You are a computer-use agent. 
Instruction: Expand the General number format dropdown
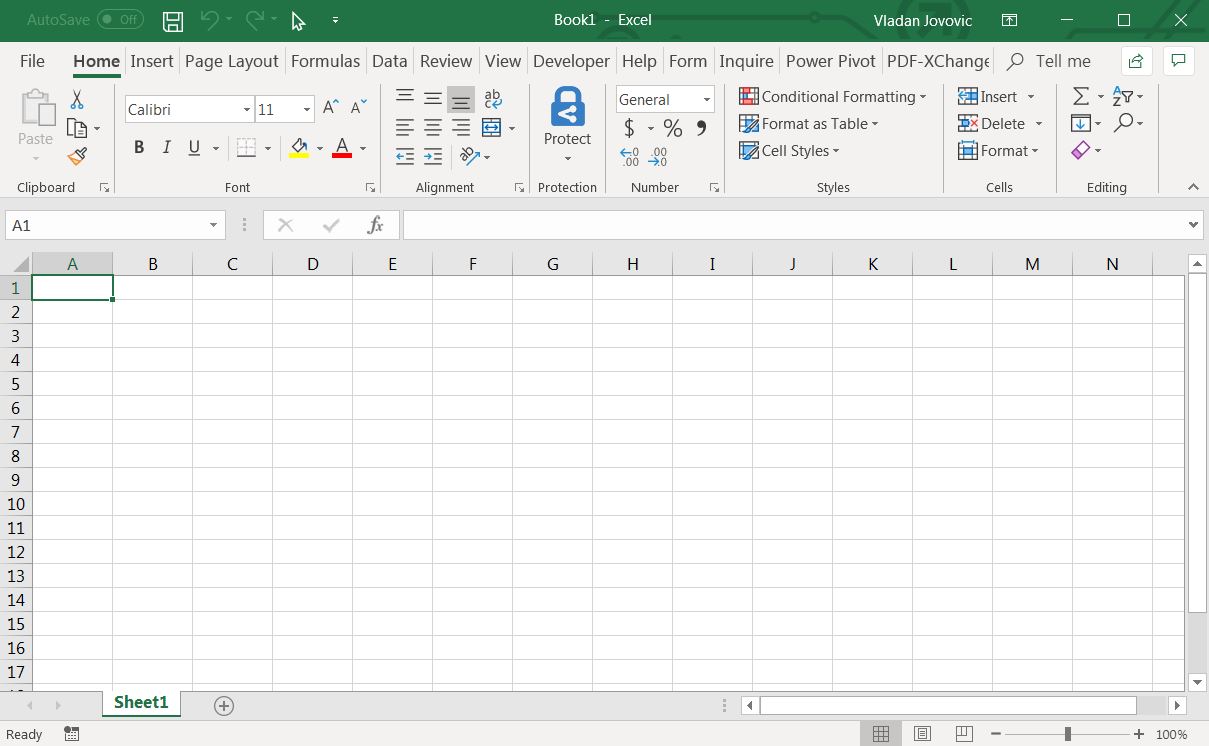tap(707, 100)
